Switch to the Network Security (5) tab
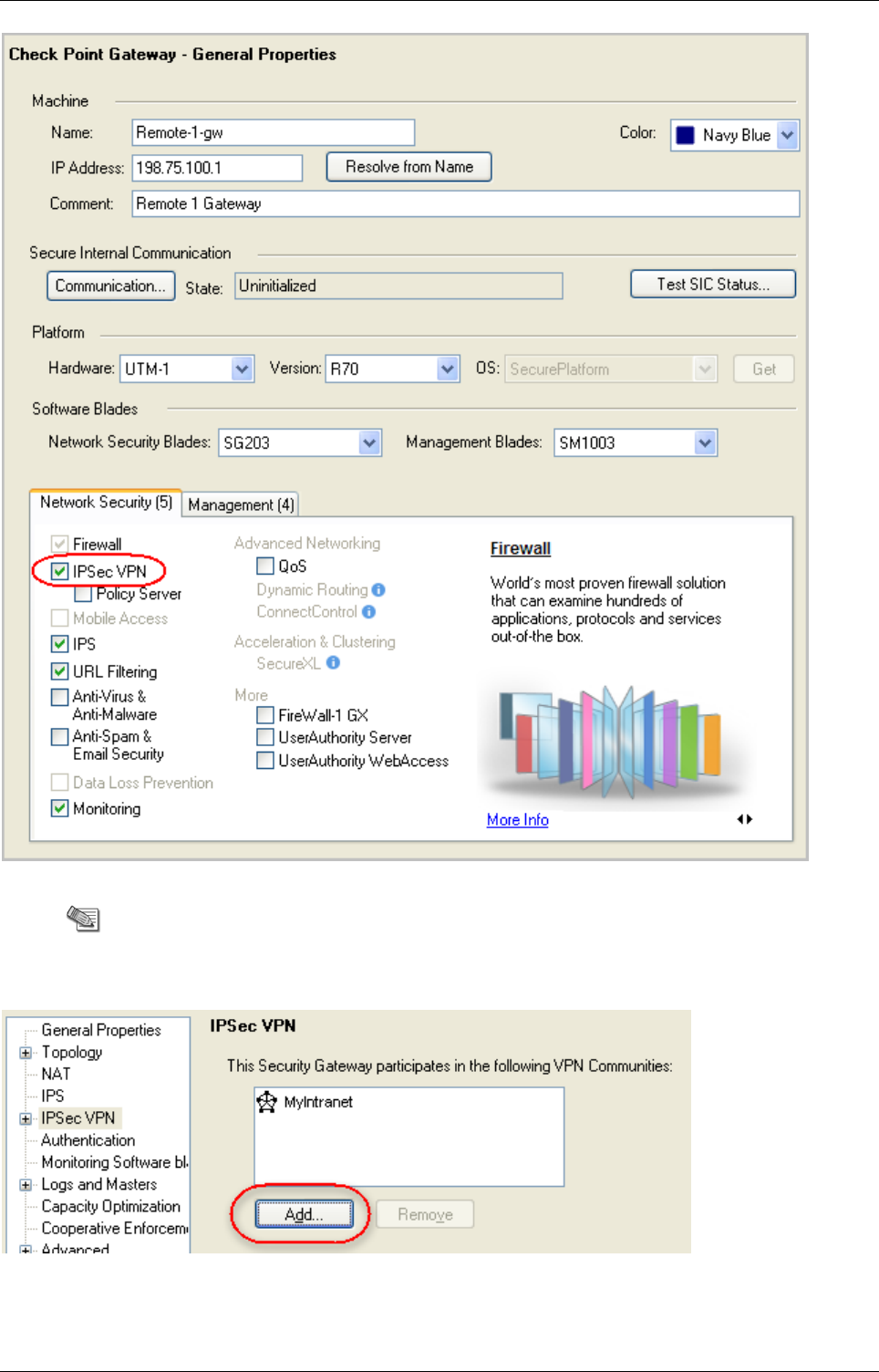Image resolution: width=879 pixels, height=1372 pixels. 106,503
